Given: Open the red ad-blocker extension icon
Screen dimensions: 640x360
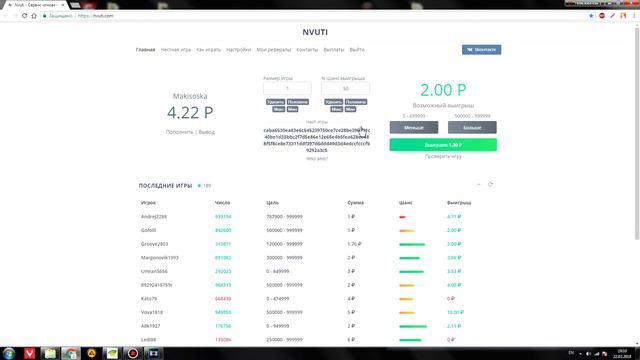Looking at the screenshot, I should click(x=602, y=16).
